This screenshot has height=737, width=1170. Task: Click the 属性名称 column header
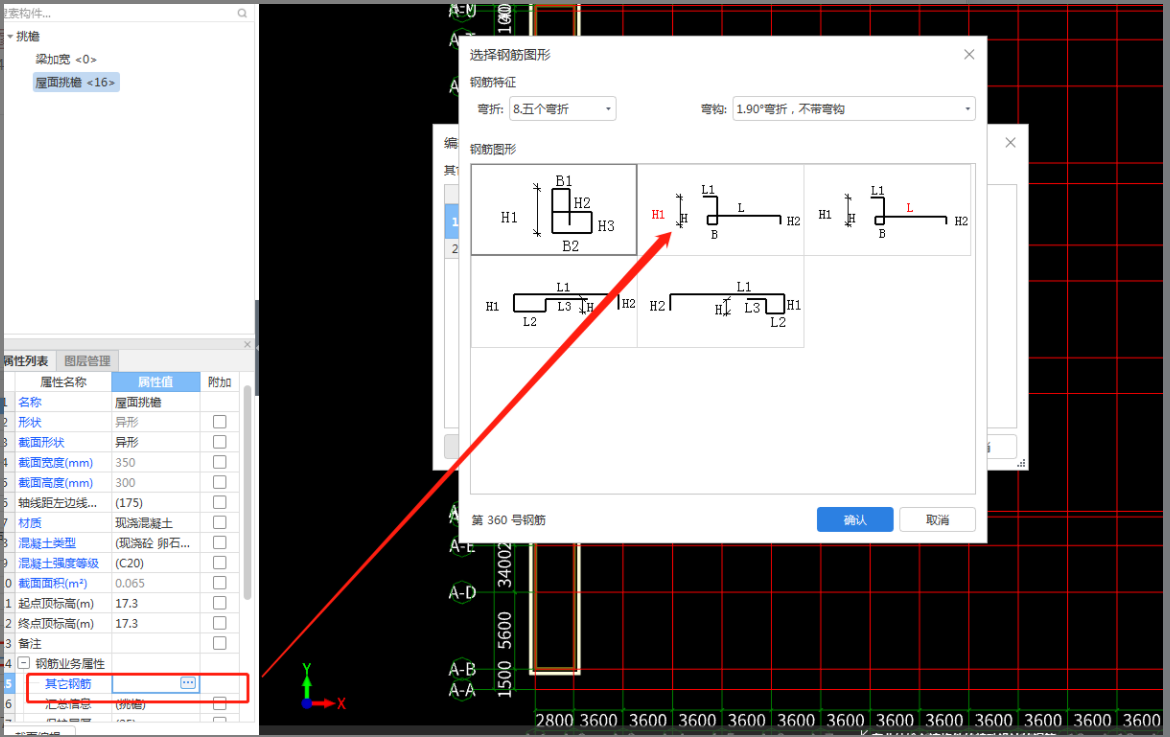pyautogui.click(x=63, y=382)
